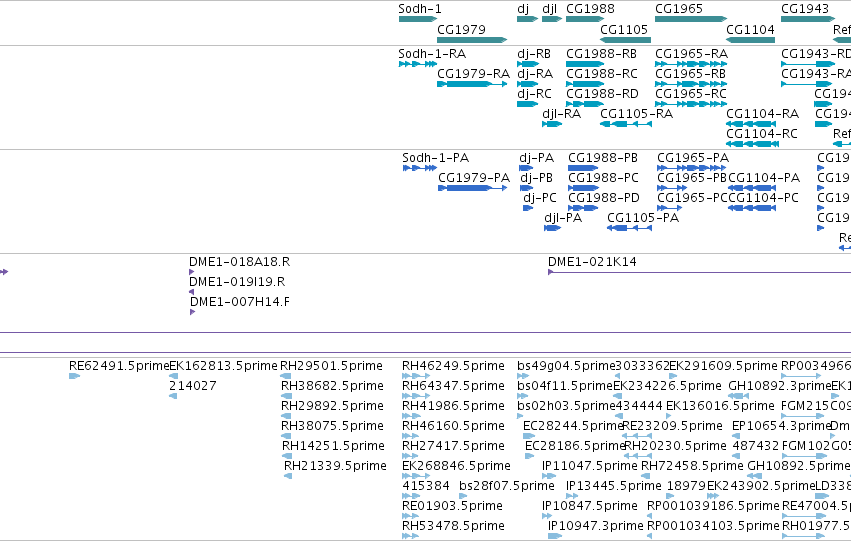Viewport: 851px width, 541px height.
Task: Click the Sodh-1-PA protein label
Action: click(x=435, y=158)
